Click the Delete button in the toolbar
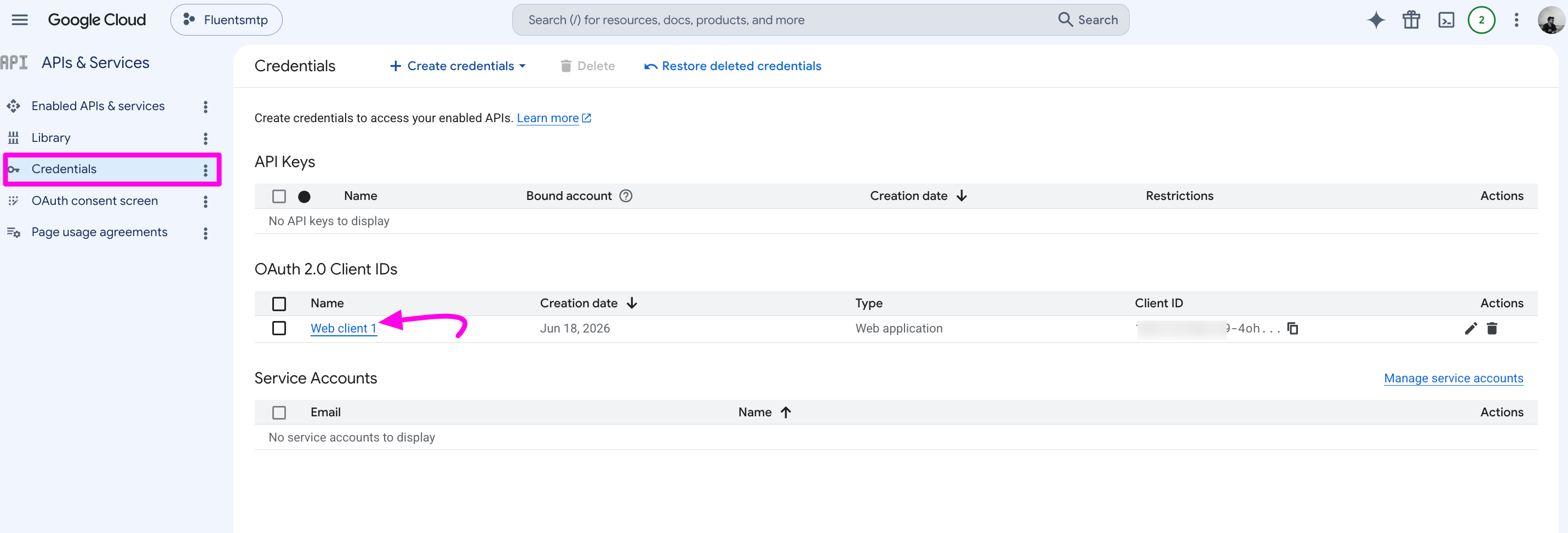Image resolution: width=1568 pixels, height=533 pixels. [587, 66]
